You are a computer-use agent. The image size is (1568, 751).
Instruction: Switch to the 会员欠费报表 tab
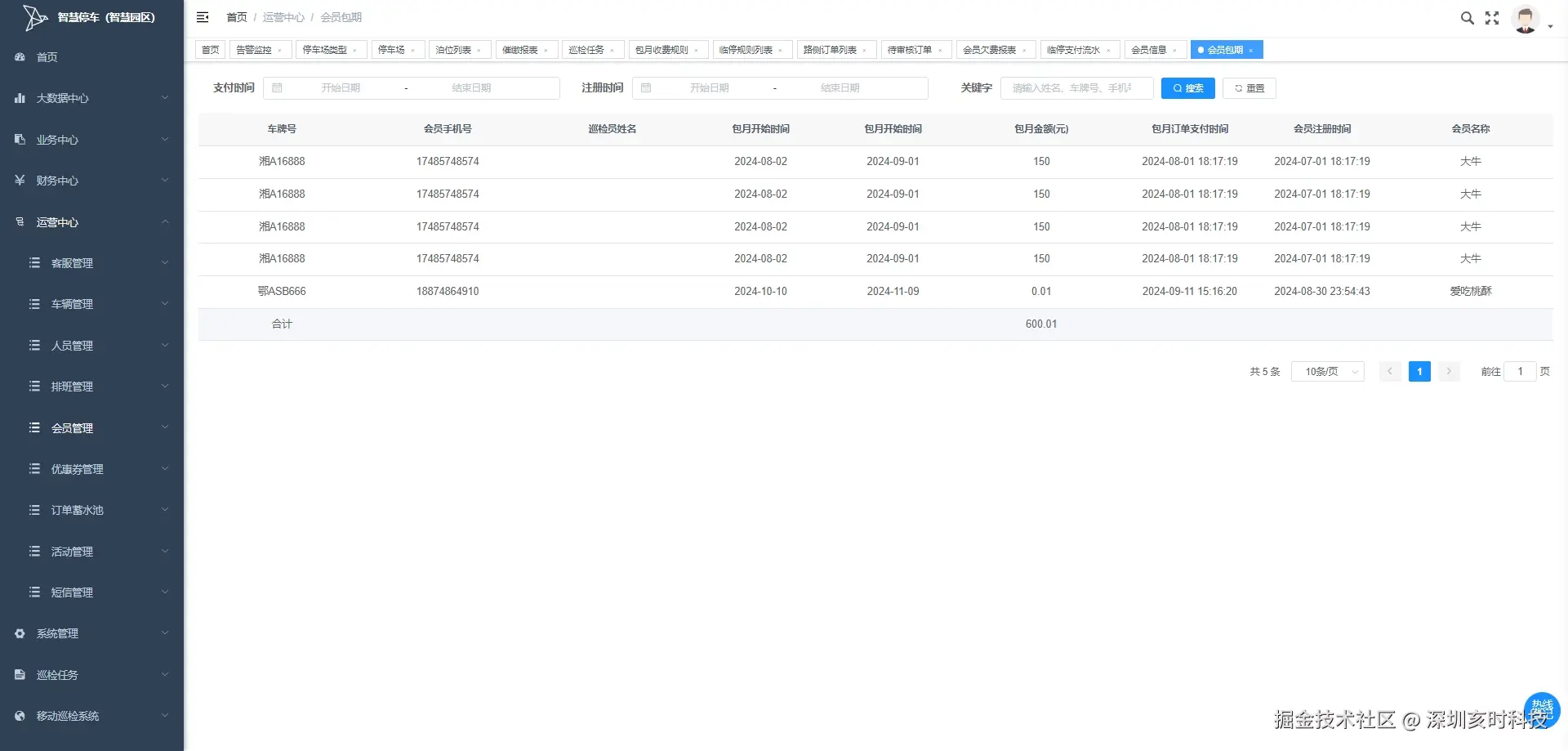click(996, 50)
